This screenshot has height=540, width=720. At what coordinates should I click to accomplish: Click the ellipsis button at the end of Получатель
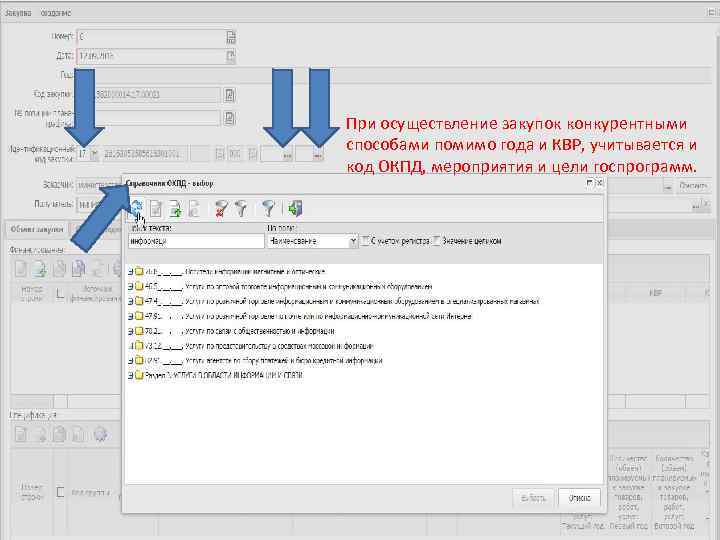click(698, 205)
